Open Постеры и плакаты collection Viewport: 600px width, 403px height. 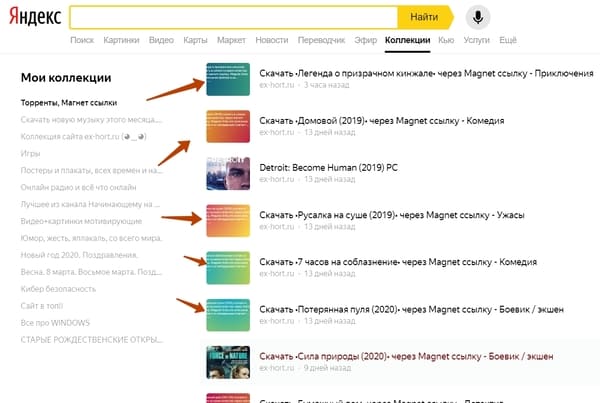(91, 170)
